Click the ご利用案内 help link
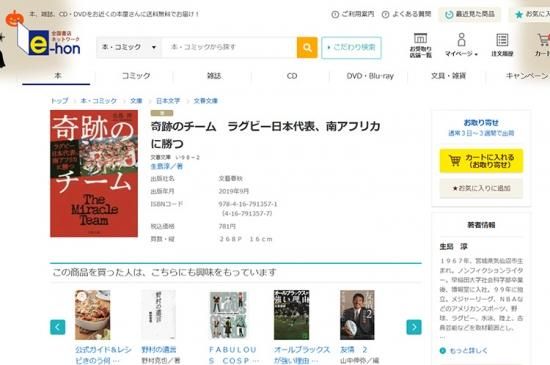Viewport: 550px width, 365px height. pyautogui.click(x=353, y=14)
